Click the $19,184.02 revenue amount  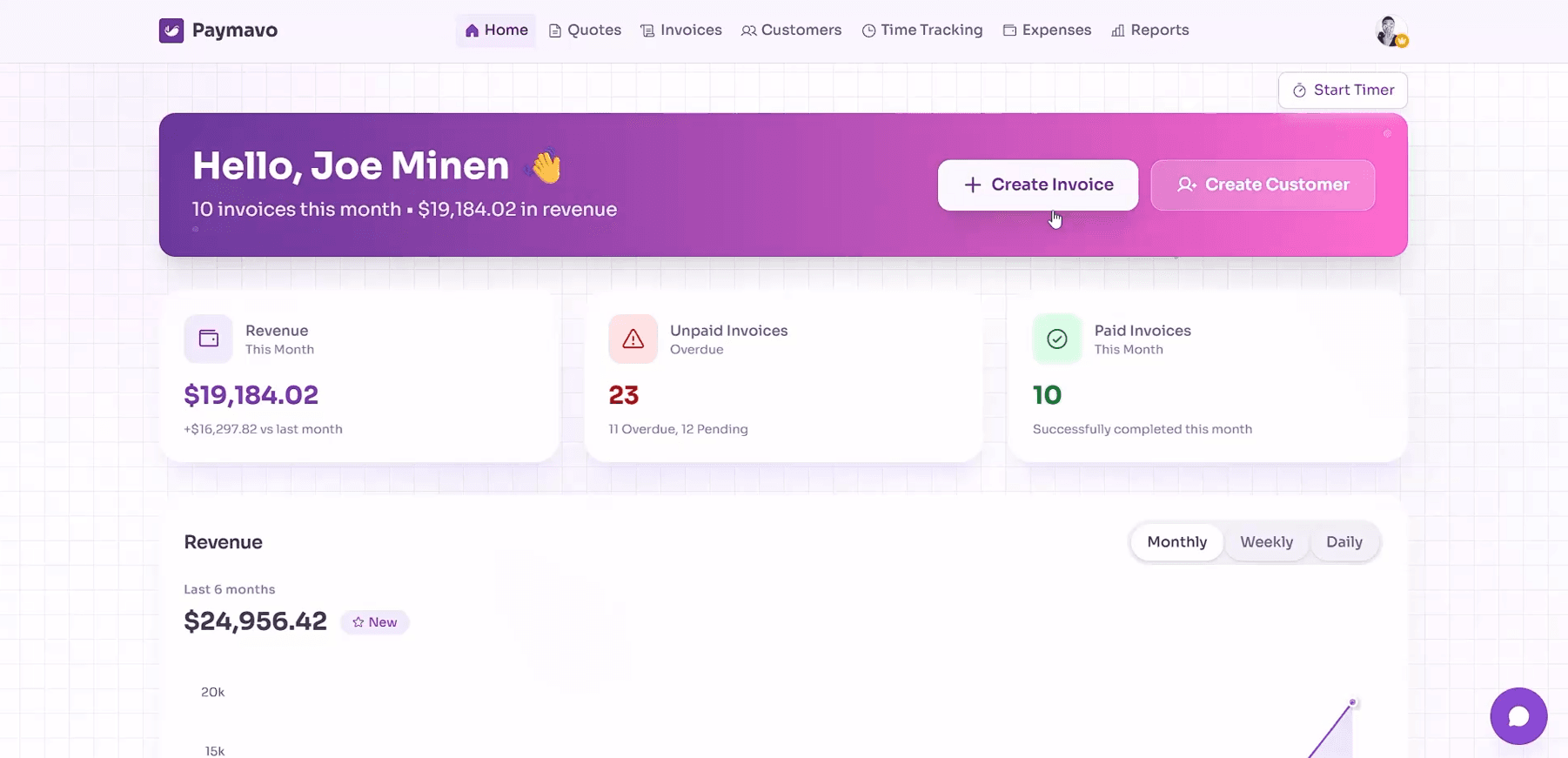(251, 395)
